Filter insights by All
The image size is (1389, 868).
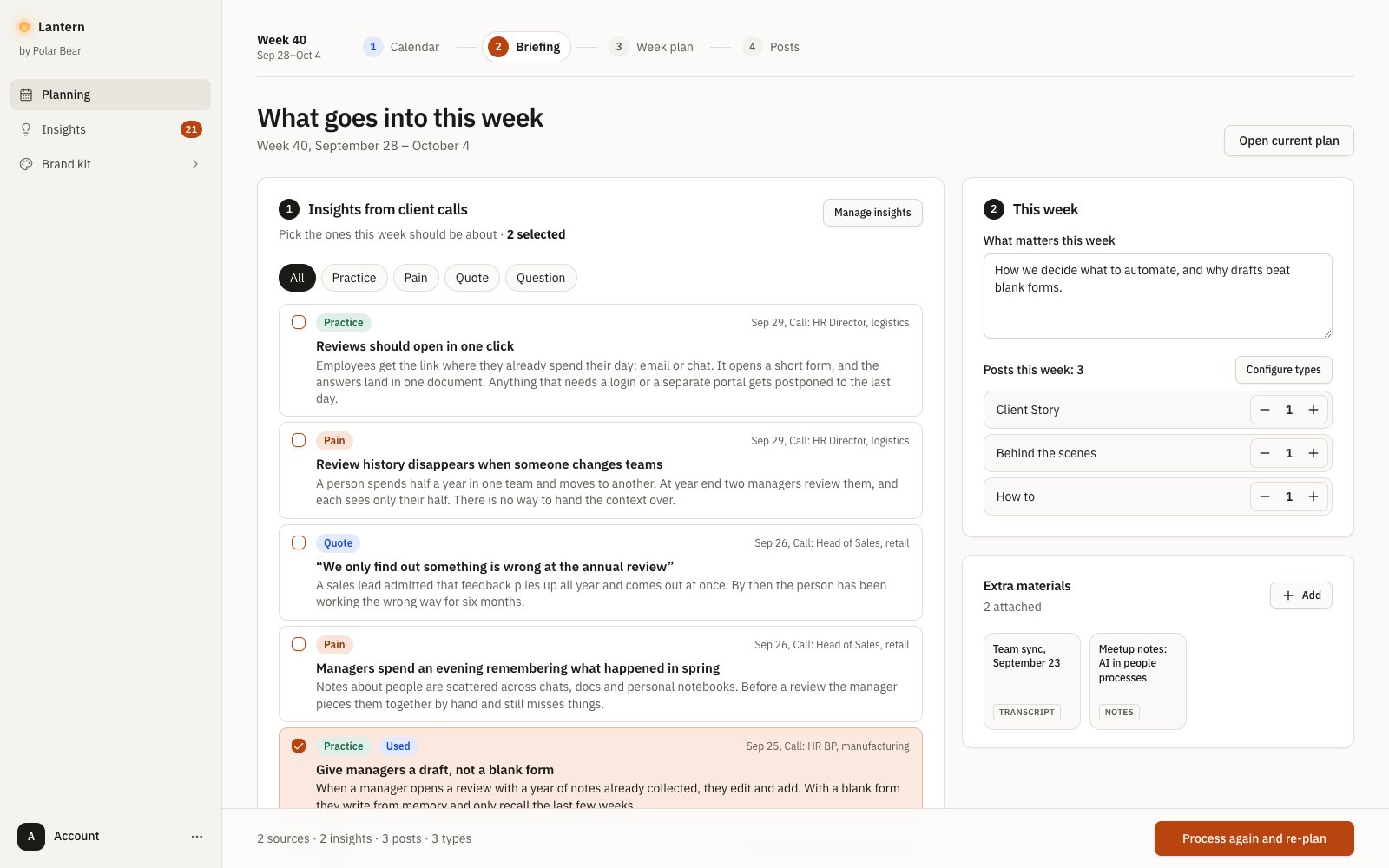pyautogui.click(x=297, y=278)
